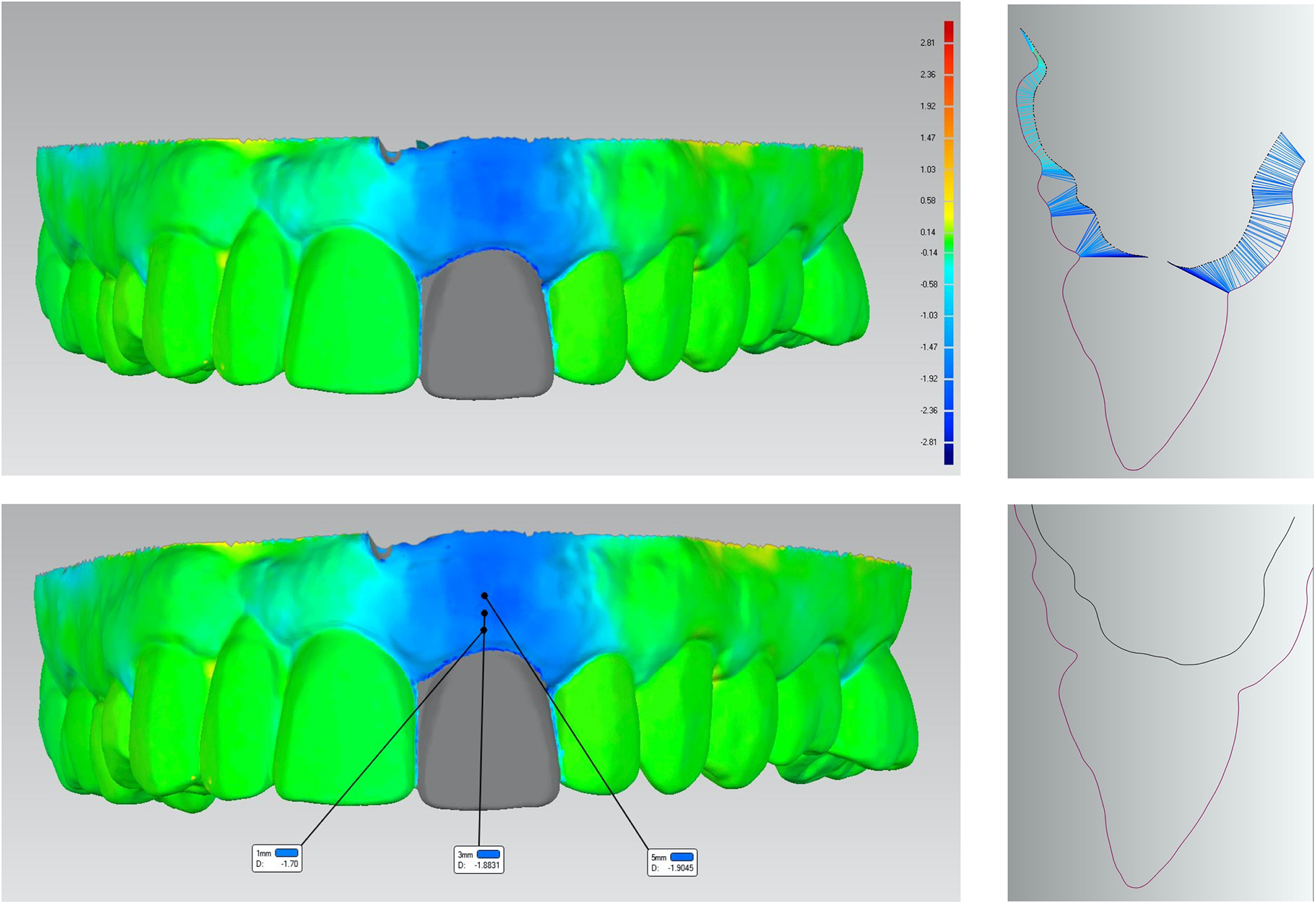Viewport: 1316px width, 904px height.
Task: Select the 3mm annotation label
Action: 479,859
